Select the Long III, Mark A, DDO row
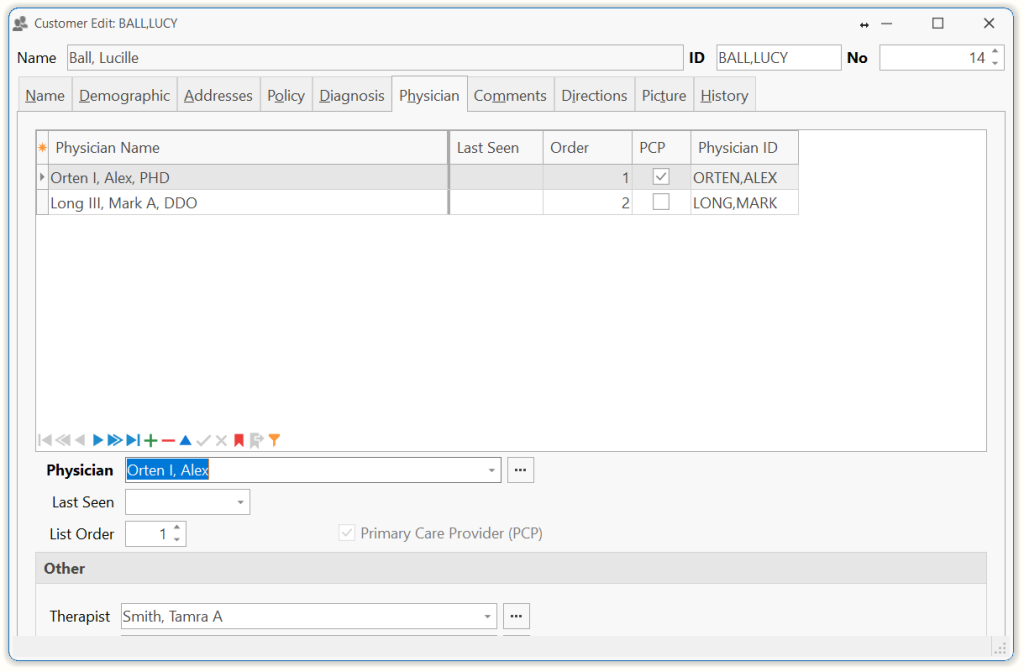 coord(240,203)
